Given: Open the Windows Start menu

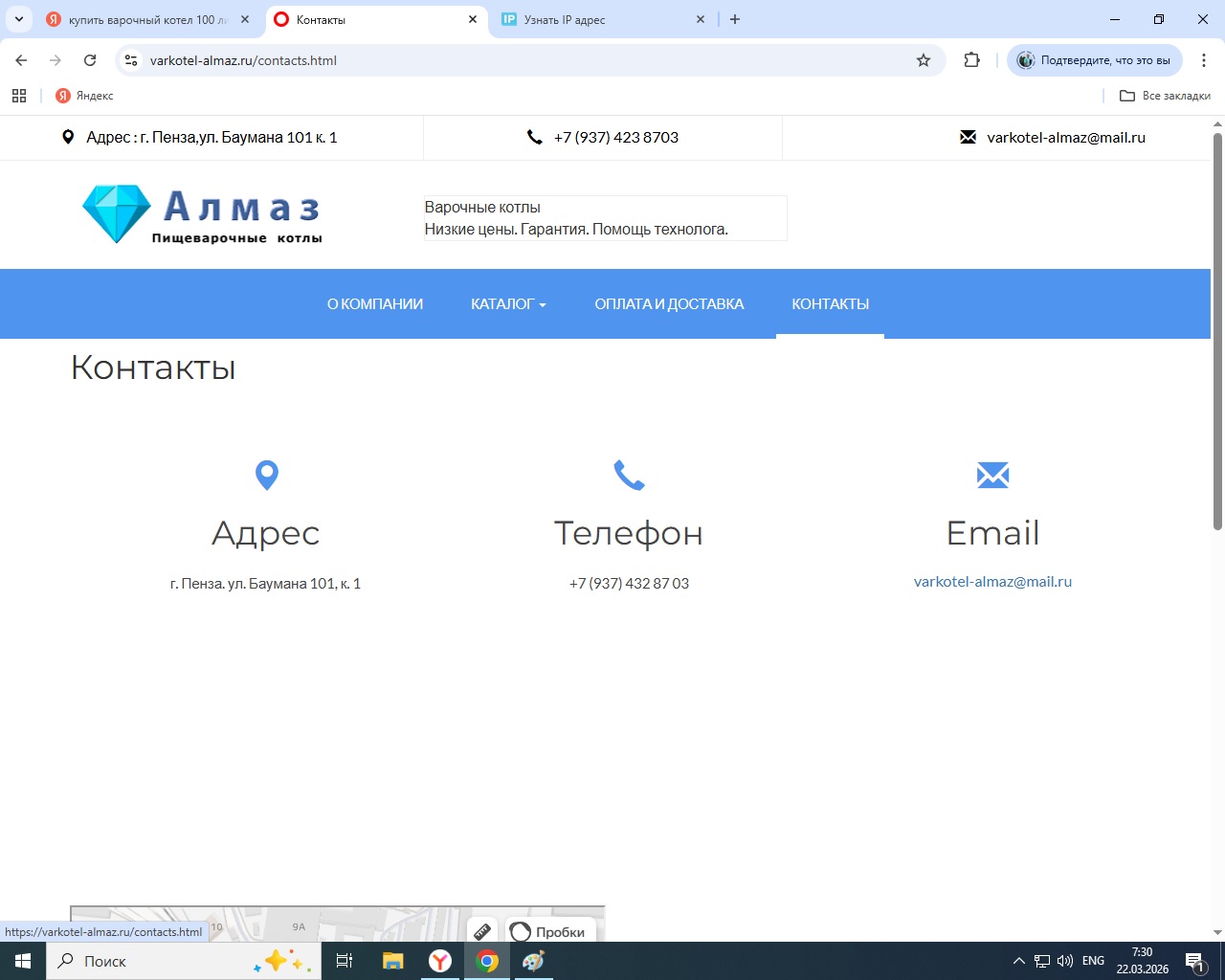Looking at the screenshot, I should [x=23, y=961].
